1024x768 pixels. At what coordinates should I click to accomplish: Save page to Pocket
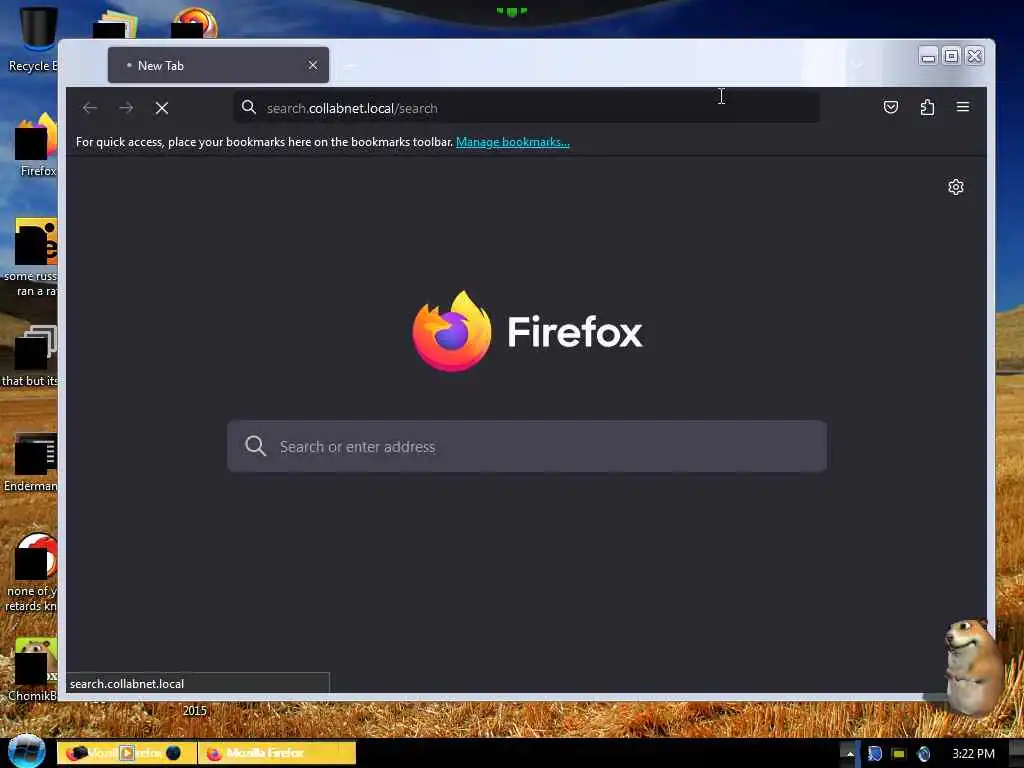[x=891, y=107]
